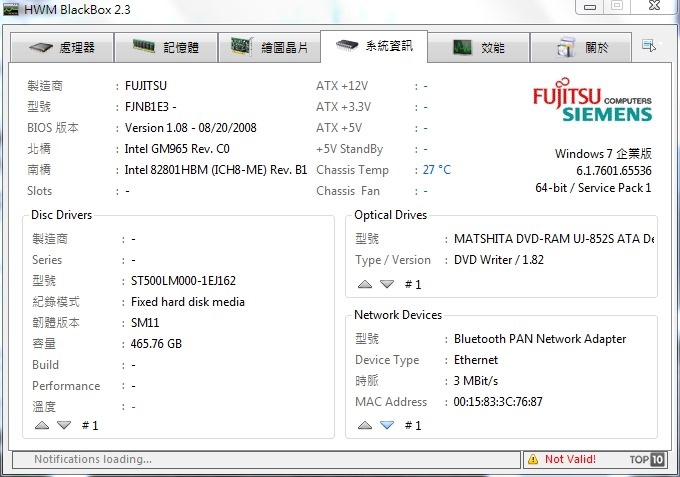Click the ATX +12V label
This screenshot has width=680, height=477.
pyautogui.click(x=342, y=86)
